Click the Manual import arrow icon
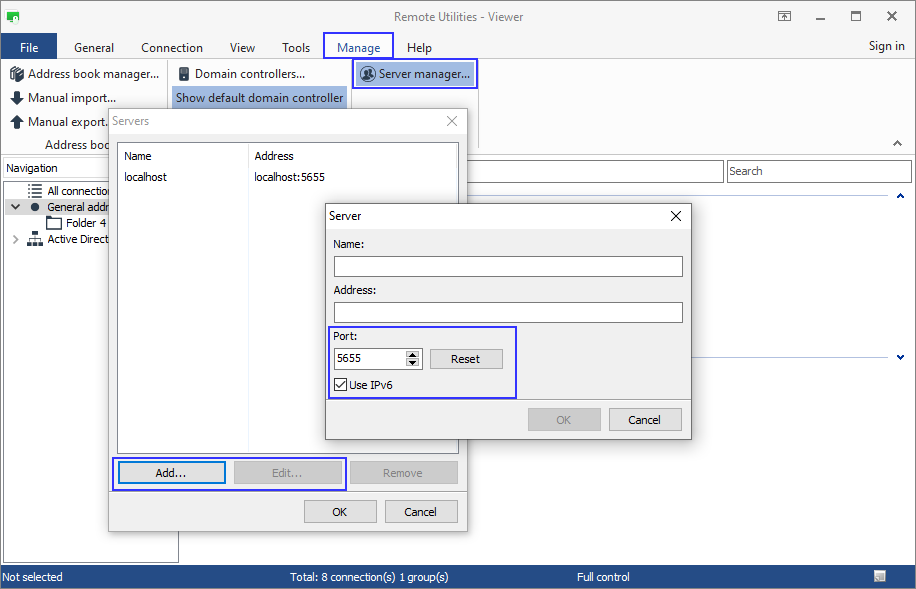Screen dimensions: 916x589 coord(17,98)
